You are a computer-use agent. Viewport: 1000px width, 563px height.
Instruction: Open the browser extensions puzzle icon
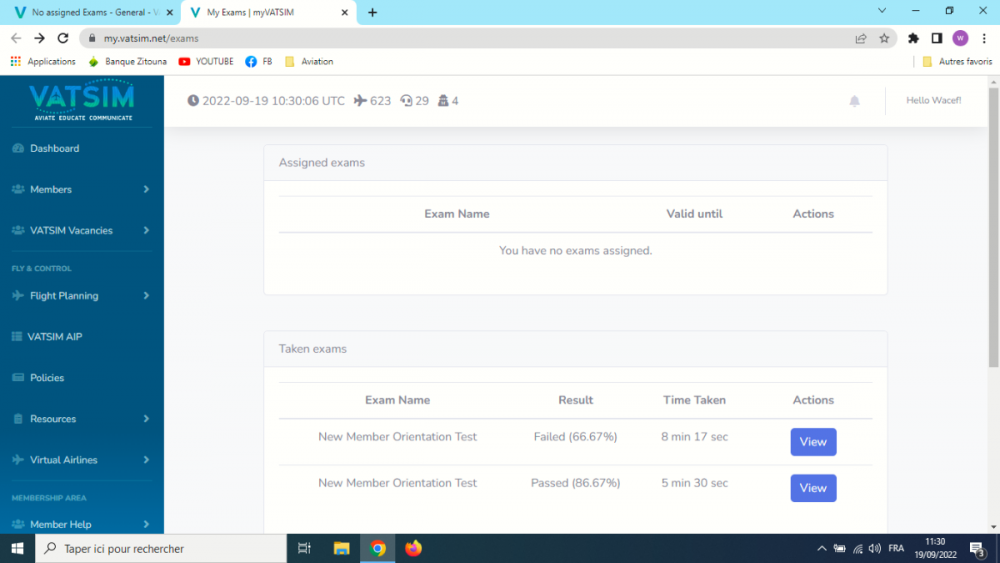pyautogui.click(x=913, y=38)
